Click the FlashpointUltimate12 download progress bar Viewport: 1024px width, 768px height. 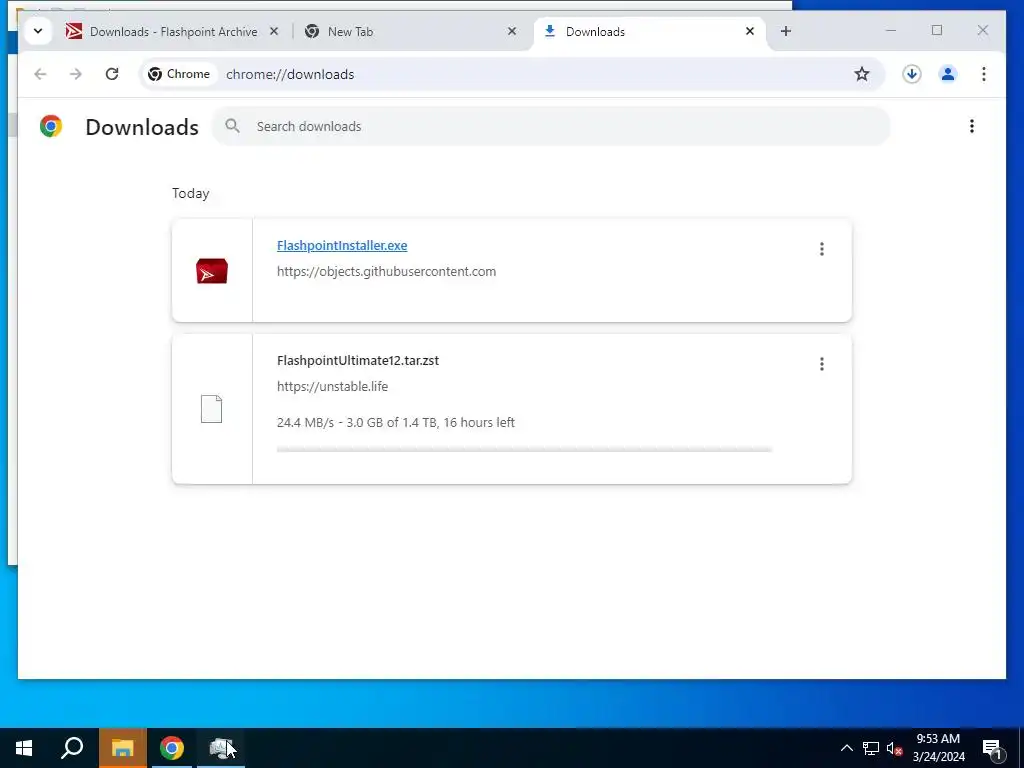(x=524, y=449)
